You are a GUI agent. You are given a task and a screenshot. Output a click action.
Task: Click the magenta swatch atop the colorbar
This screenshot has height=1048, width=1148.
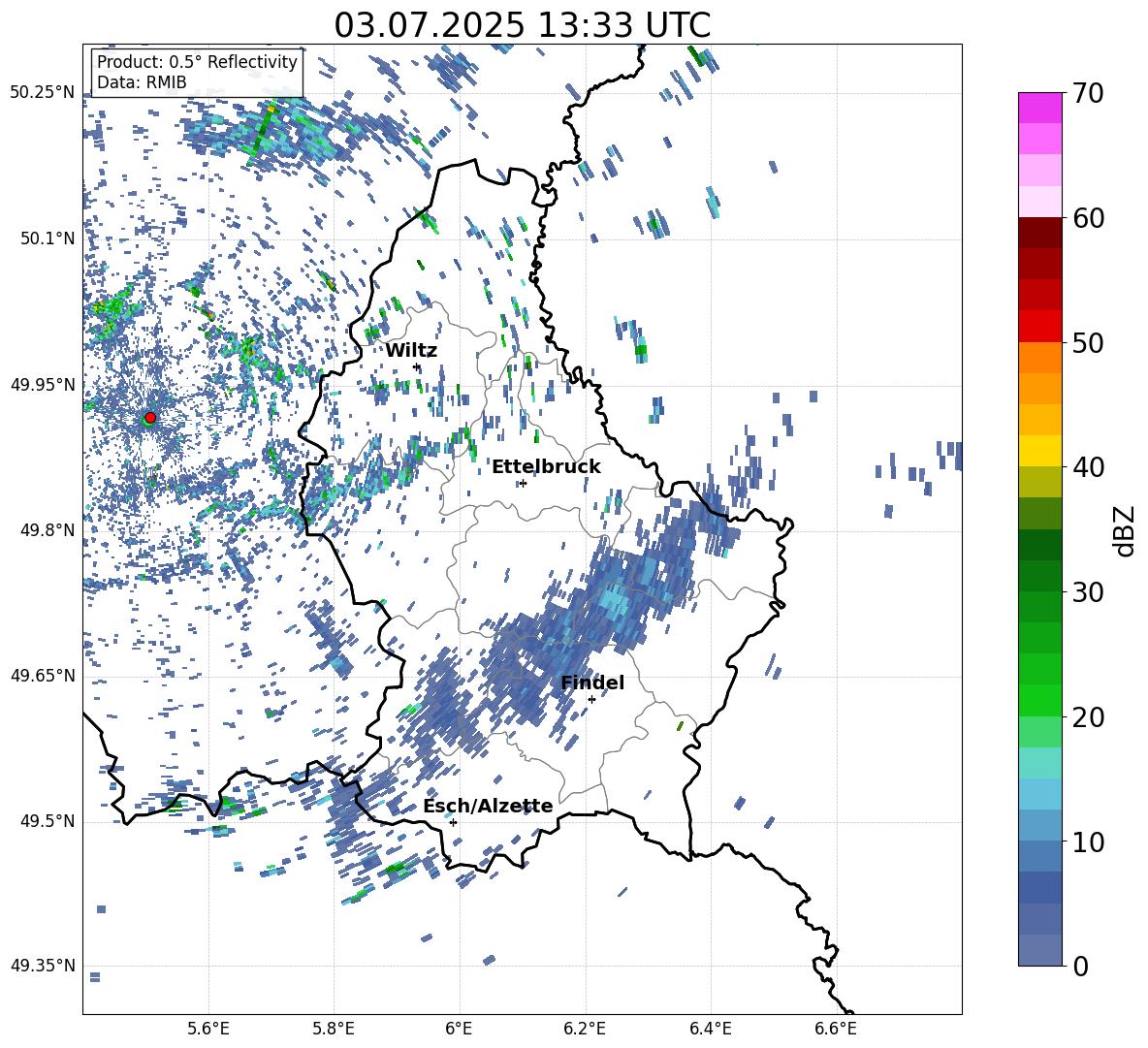coord(1040,108)
